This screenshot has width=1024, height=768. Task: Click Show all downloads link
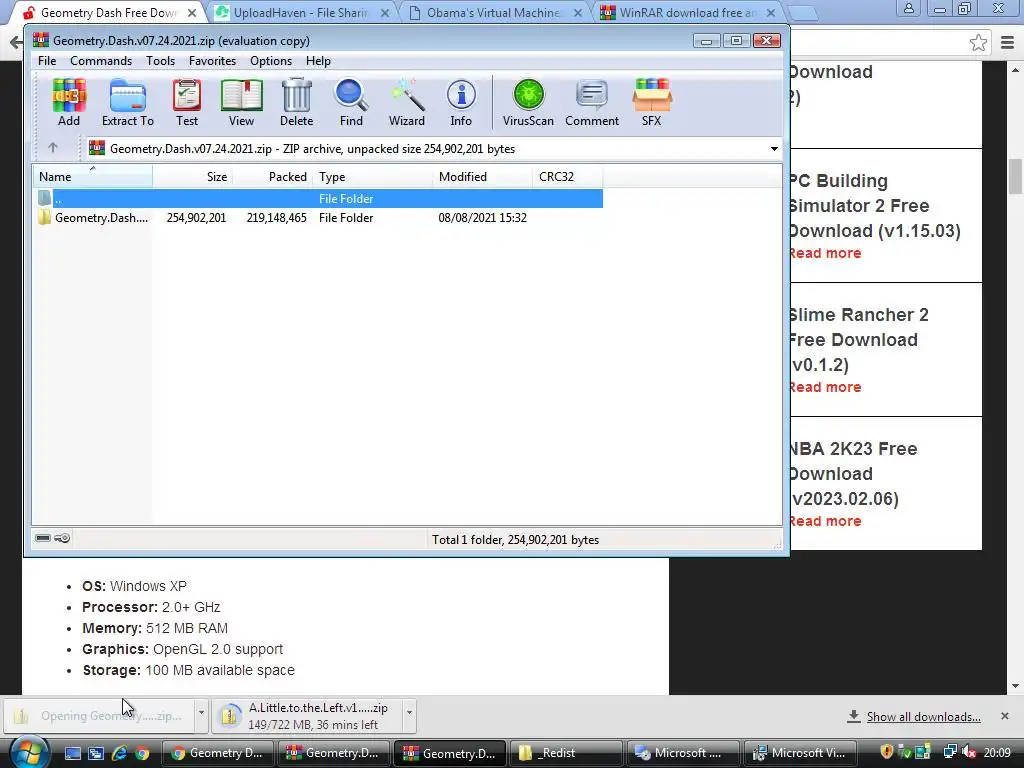[x=923, y=716]
